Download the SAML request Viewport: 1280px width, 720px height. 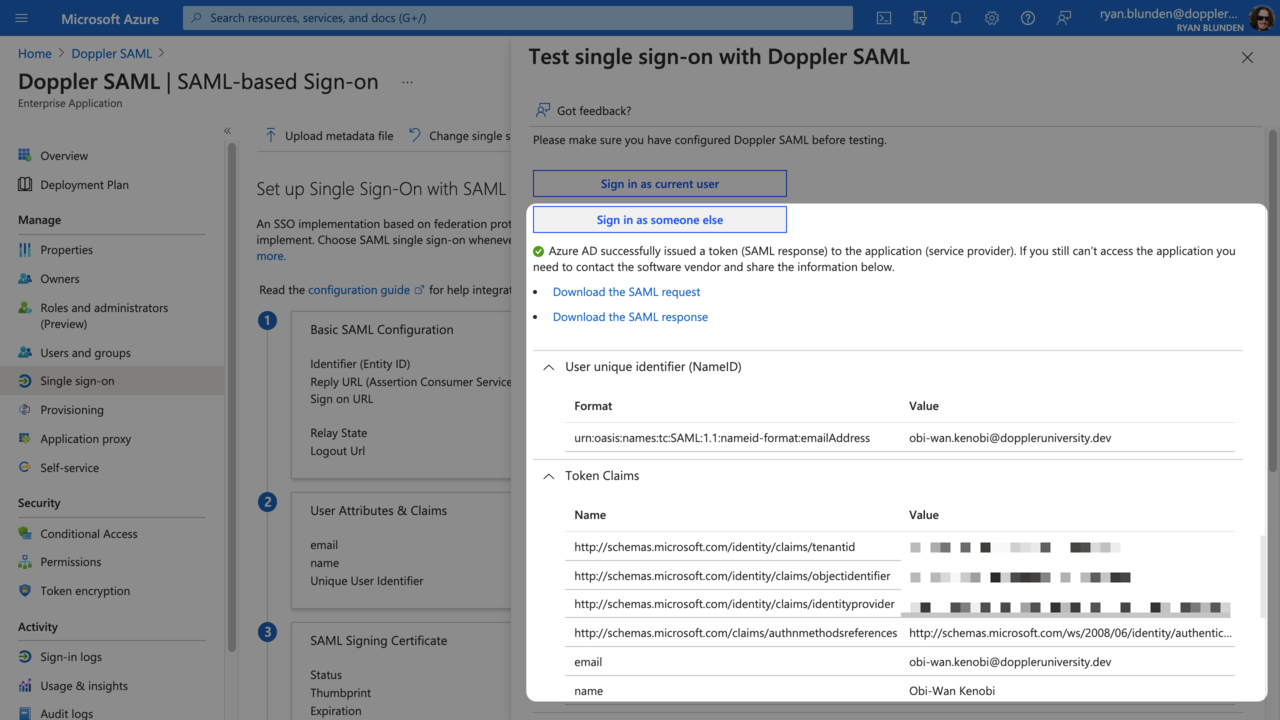pos(626,292)
